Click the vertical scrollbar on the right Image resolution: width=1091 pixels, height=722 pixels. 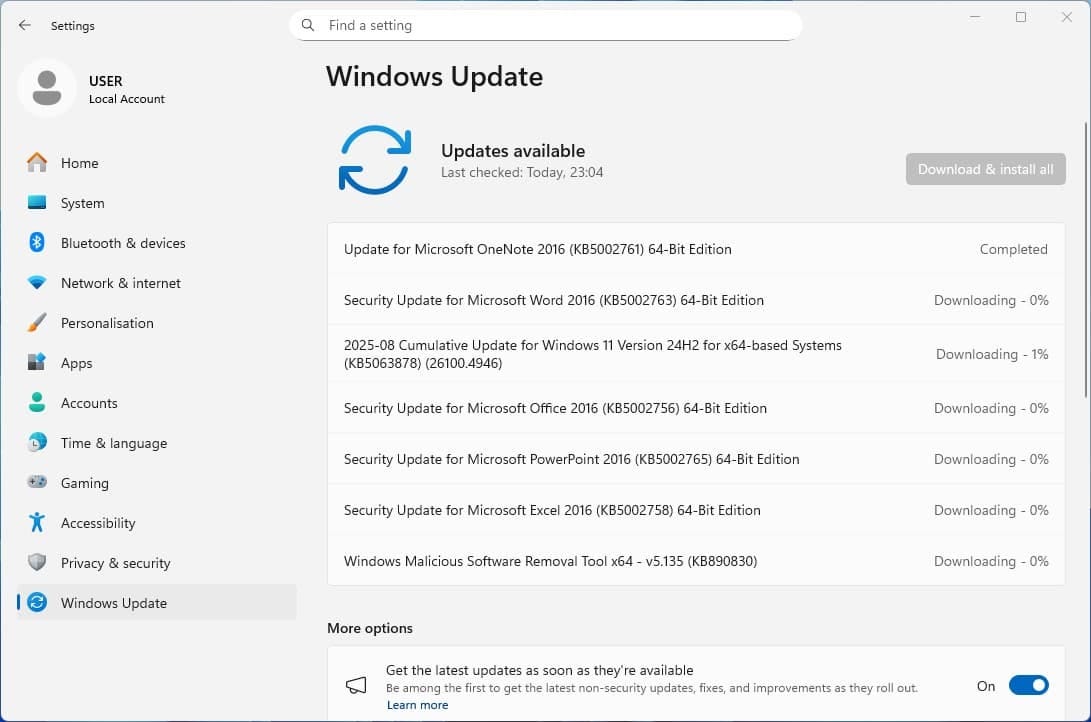(1086, 260)
